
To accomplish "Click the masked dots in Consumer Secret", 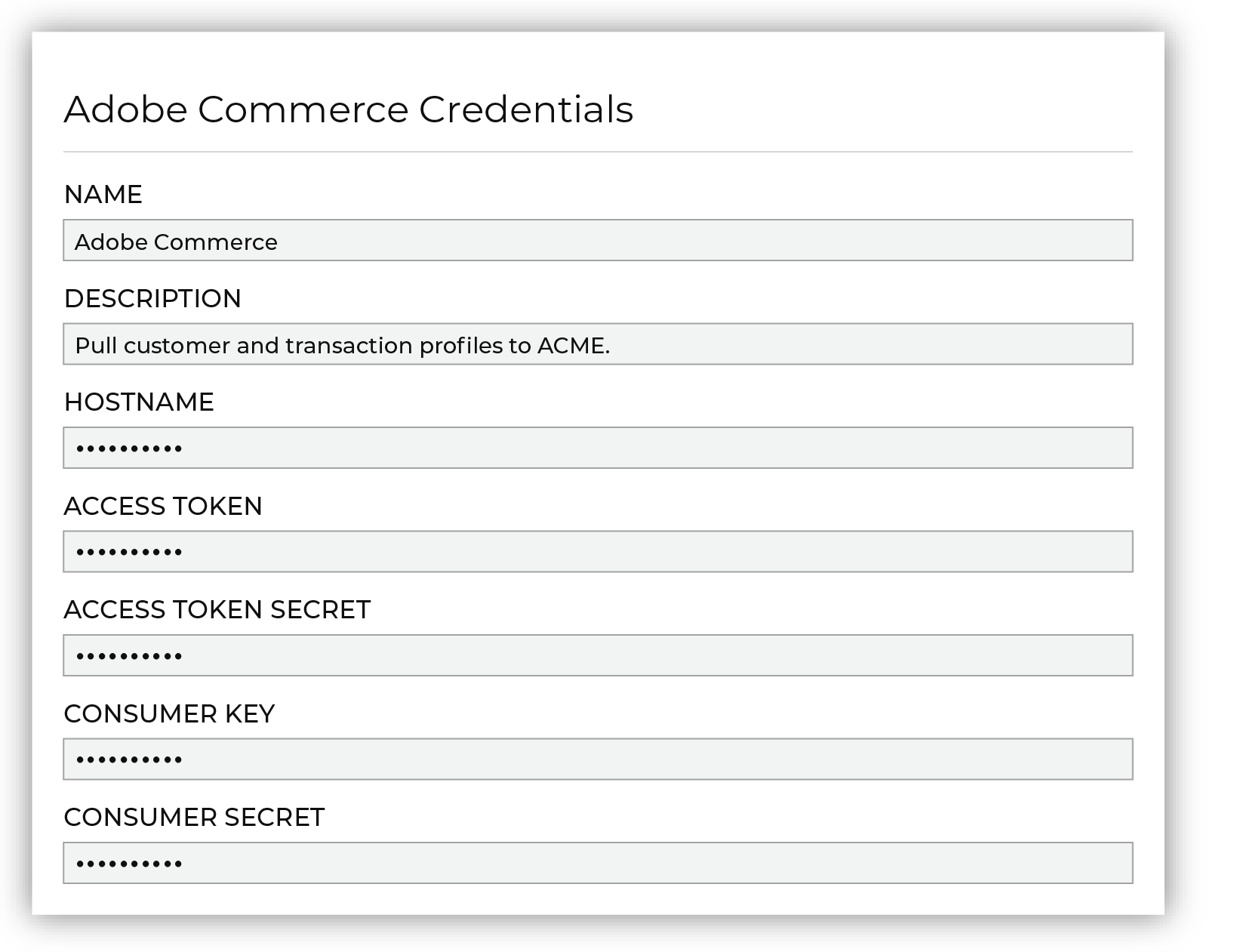I will click(x=129, y=864).
